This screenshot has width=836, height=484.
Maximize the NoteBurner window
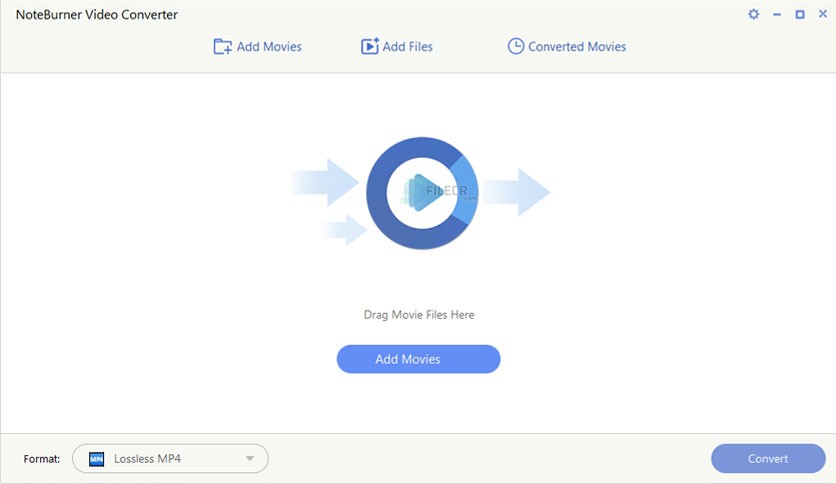(x=800, y=14)
